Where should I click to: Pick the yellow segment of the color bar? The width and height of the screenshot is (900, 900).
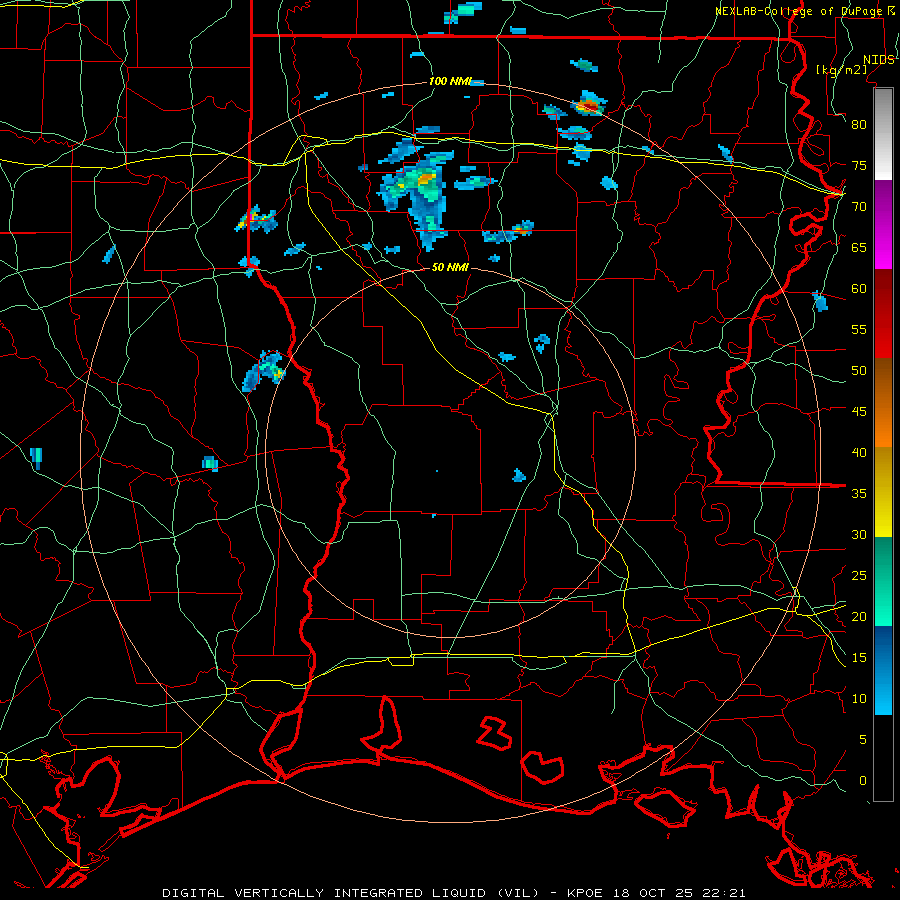point(883,492)
